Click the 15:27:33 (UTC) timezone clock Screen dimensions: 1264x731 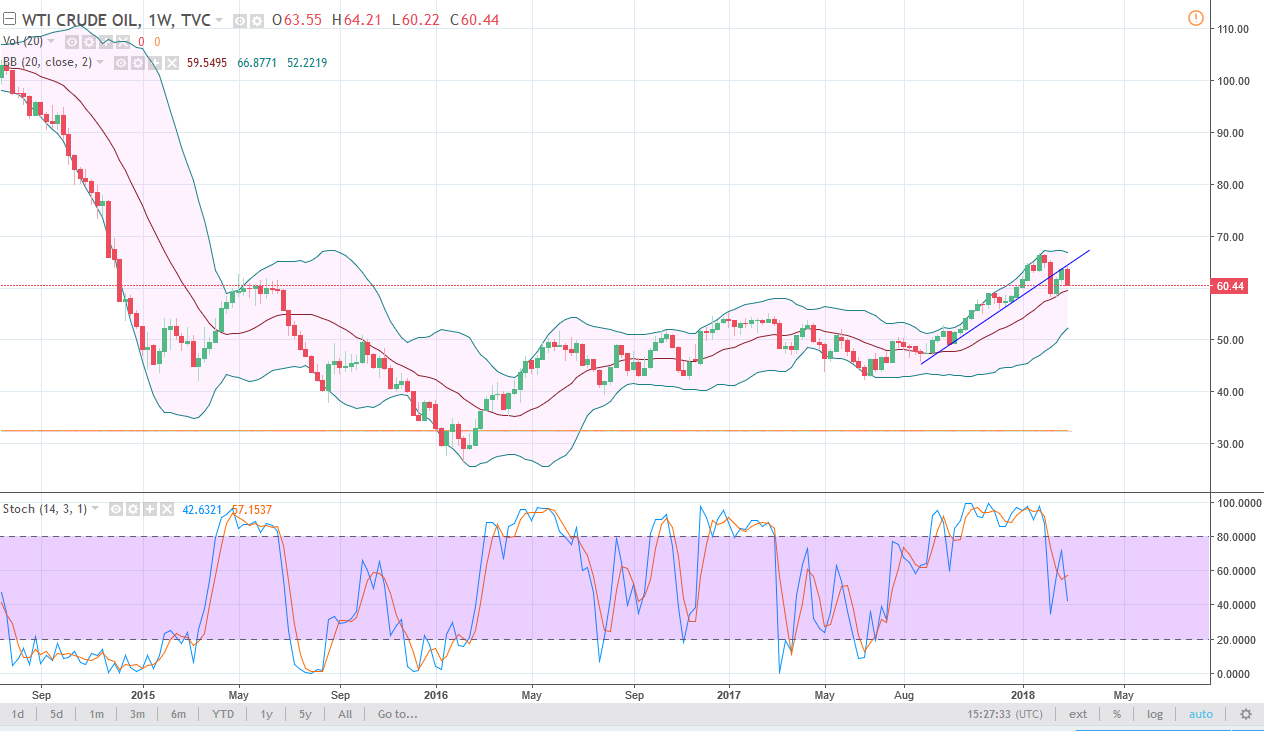[x=1005, y=714]
